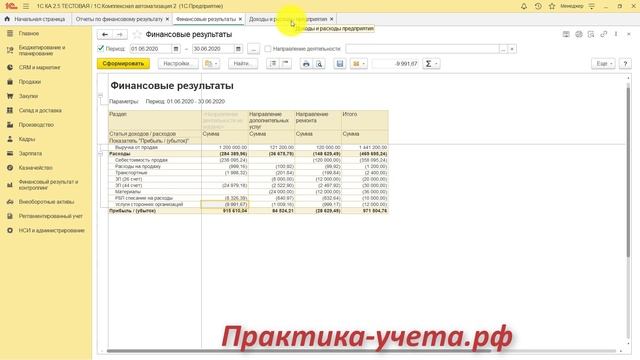
Task: Open the CRM и маркетинг section
Action: click(x=39, y=67)
